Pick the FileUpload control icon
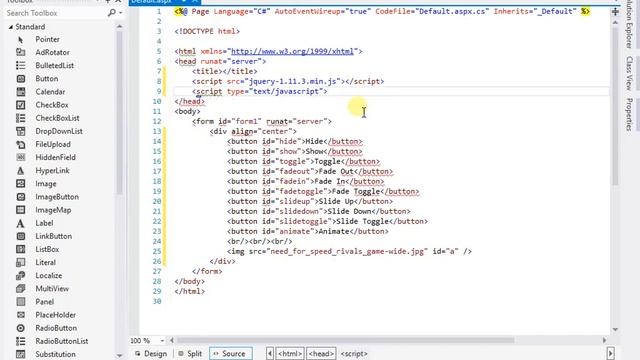 tap(20, 144)
